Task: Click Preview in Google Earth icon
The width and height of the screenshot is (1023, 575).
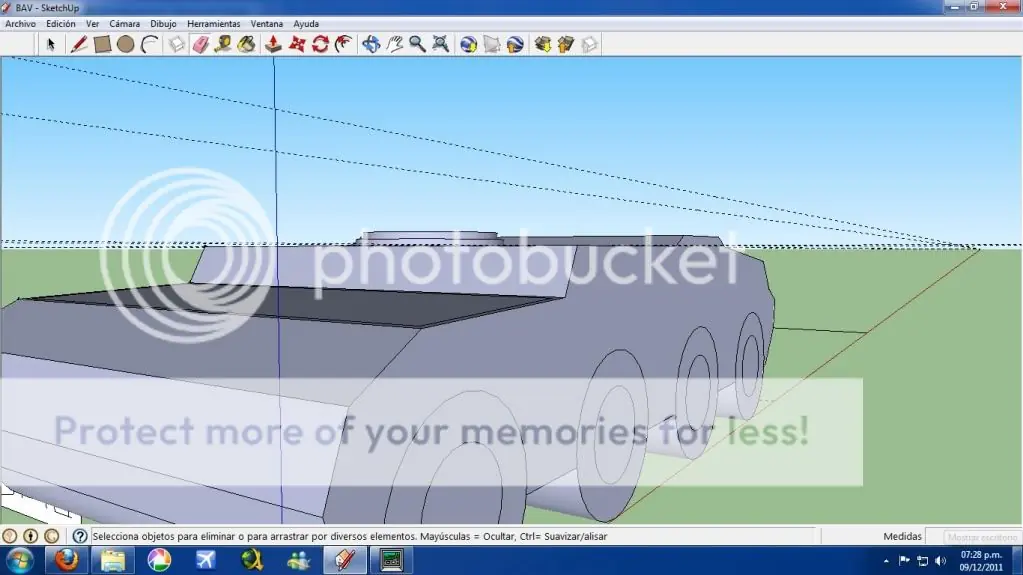Action: click(515, 44)
